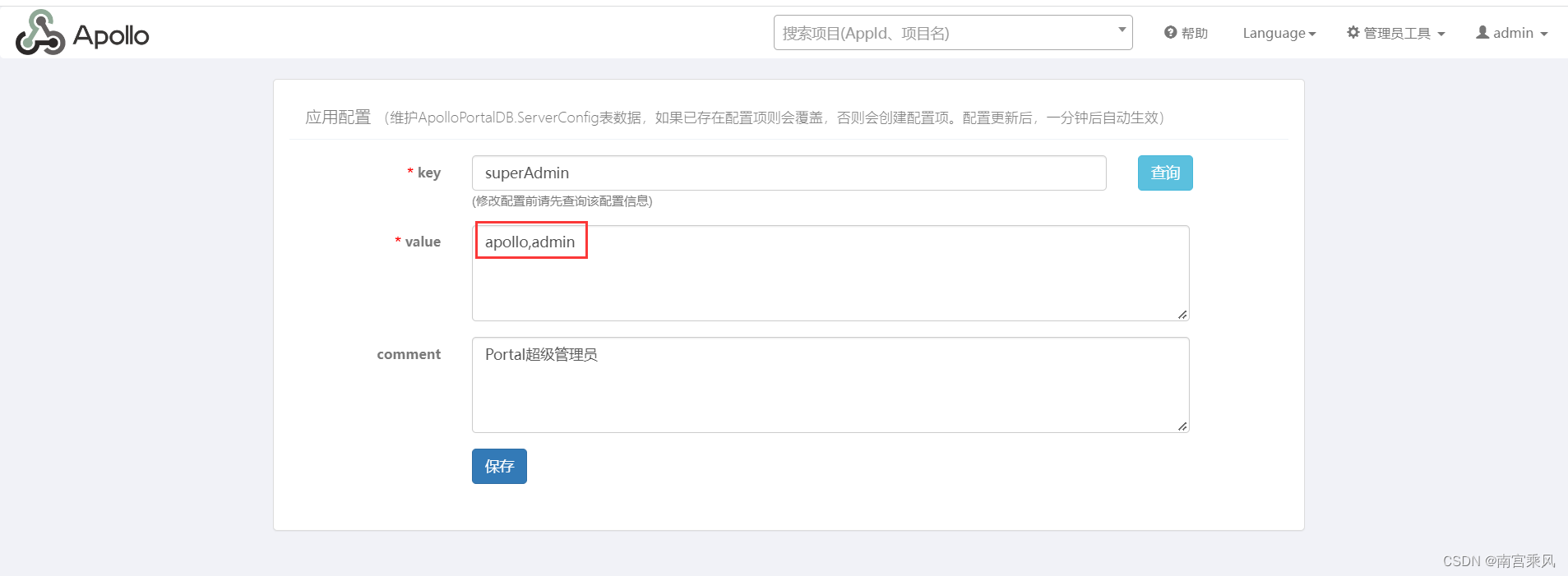This screenshot has width=1568, height=576.
Task: Expand the admin account menu caret
Action: pyautogui.click(x=1544, y=34)
